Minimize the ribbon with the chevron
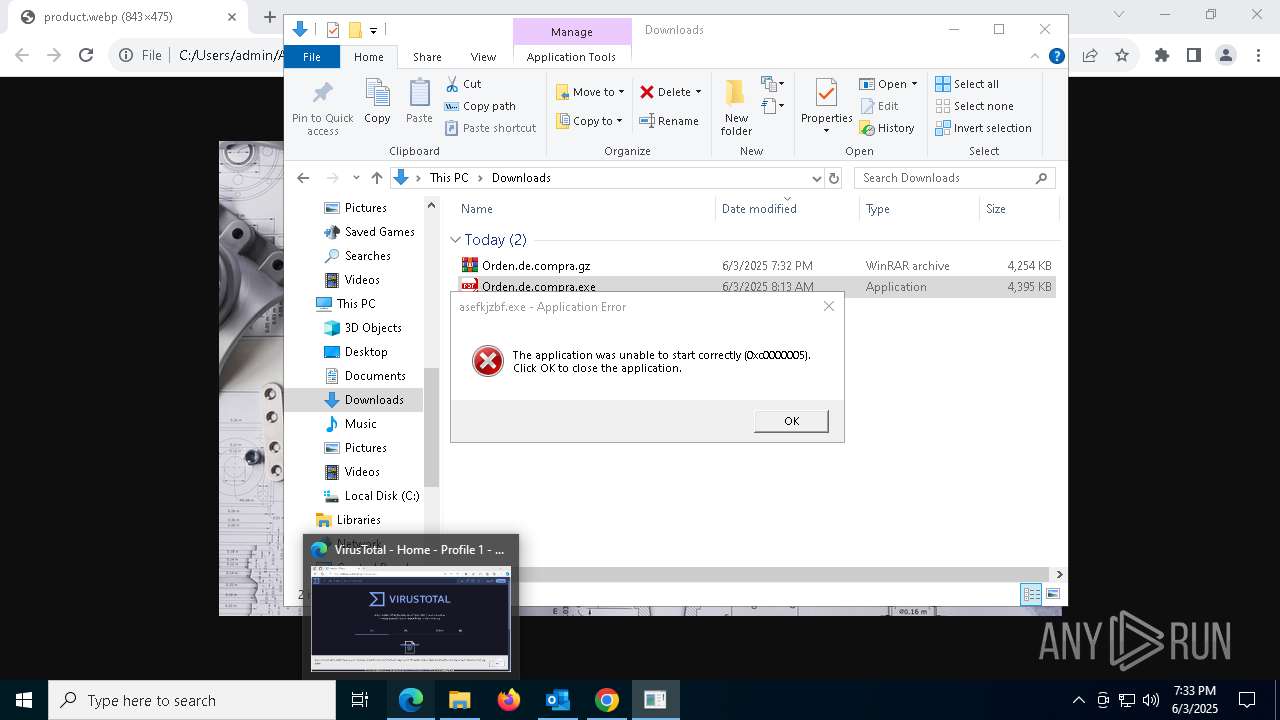 (x=1034, y=57)
